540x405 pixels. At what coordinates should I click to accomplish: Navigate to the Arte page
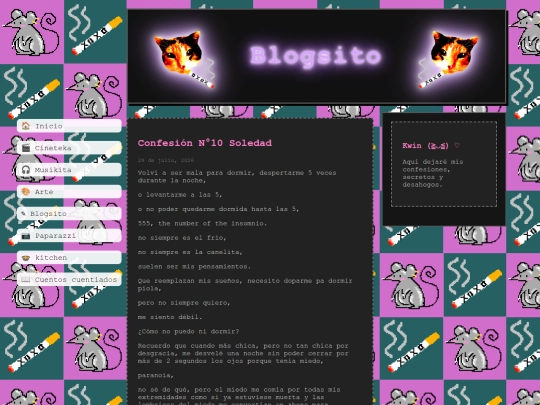pyautogui.click(x=69, y=191)
